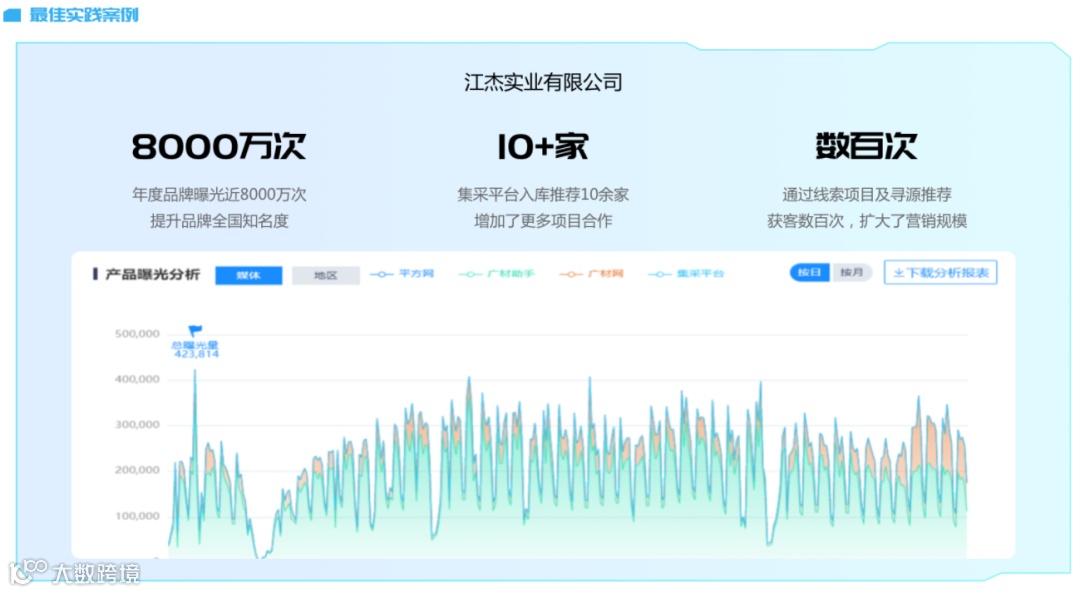Viewport: 1080px width, 593px height.
Task: Select the 媒体 tab in exposure analysis
Action: 249,275
